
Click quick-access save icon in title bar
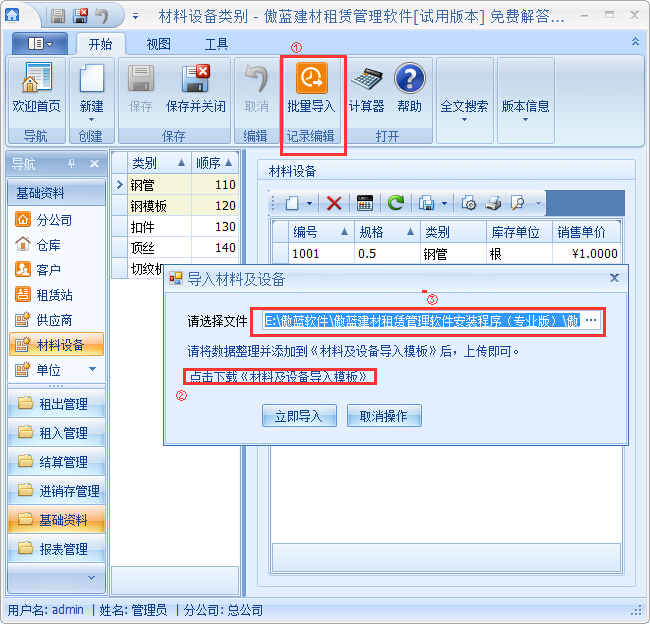click(58, 16)
